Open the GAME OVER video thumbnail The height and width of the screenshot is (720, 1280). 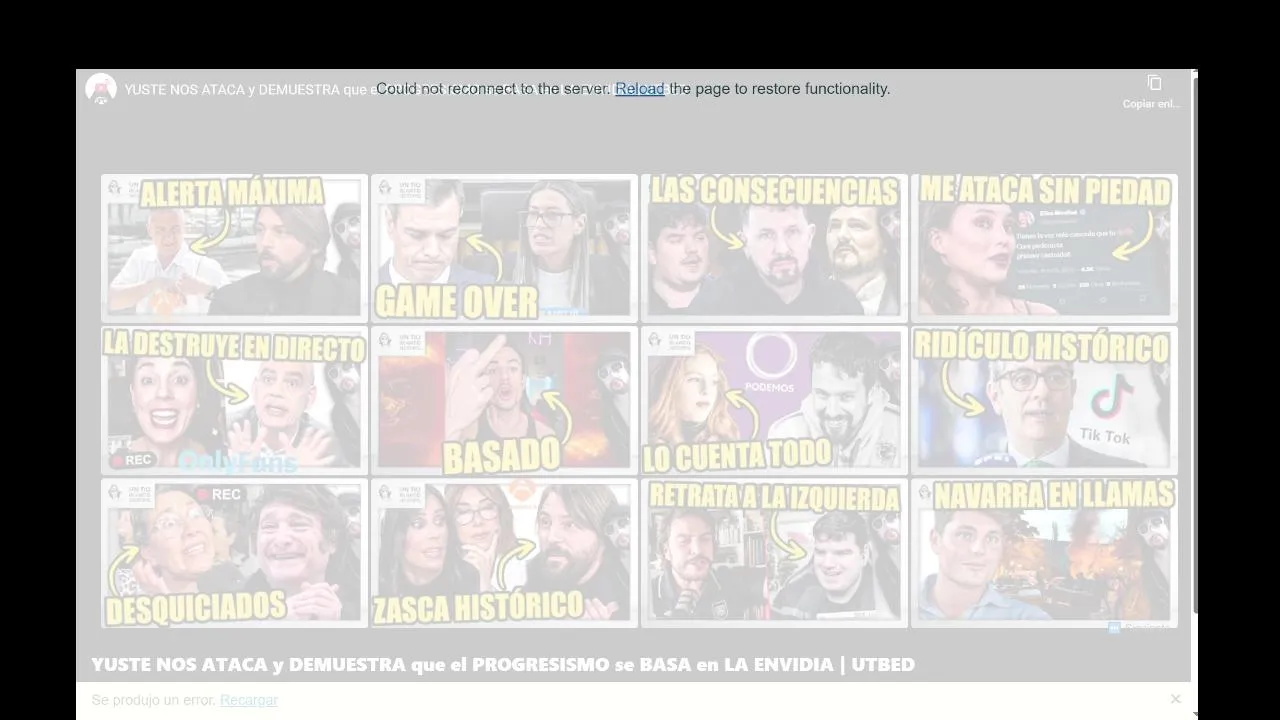click(504, 248)
